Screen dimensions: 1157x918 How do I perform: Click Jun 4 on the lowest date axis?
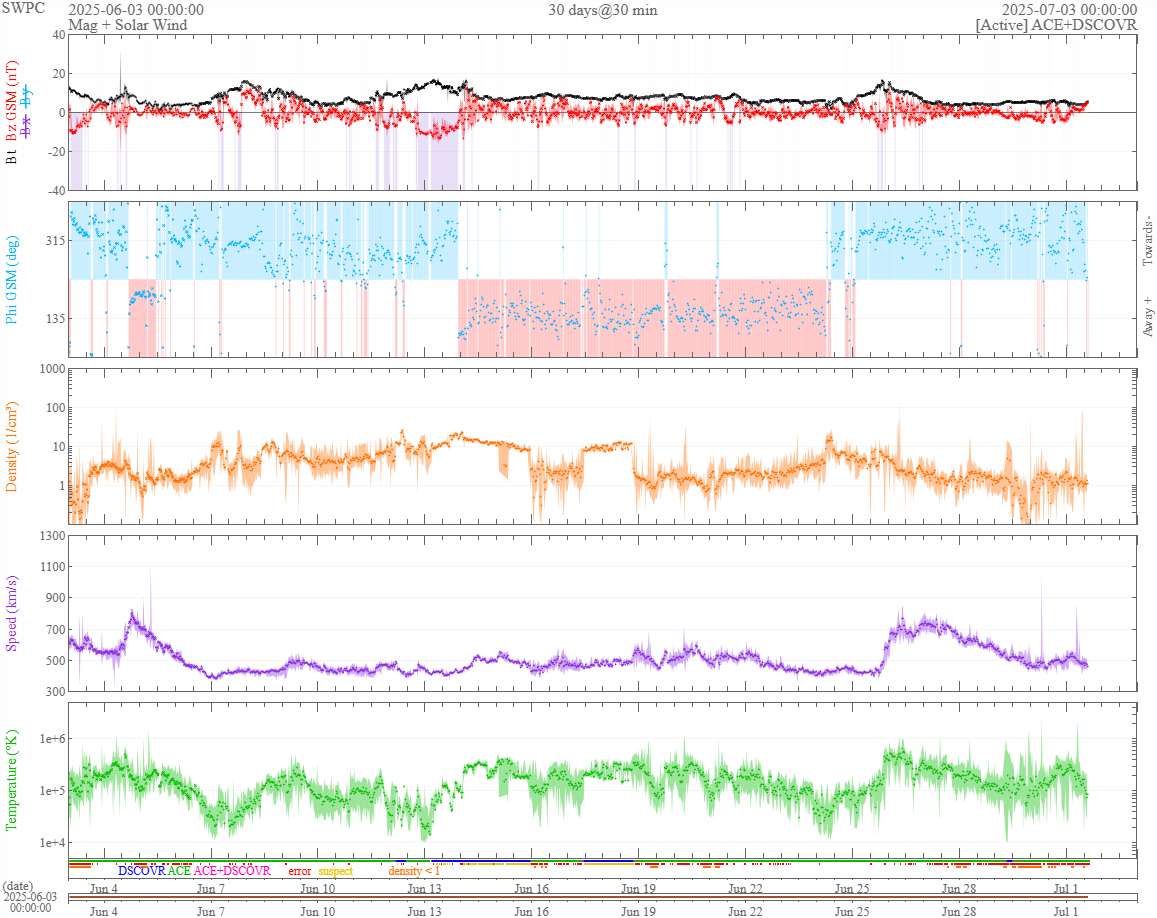click(103, 911)
